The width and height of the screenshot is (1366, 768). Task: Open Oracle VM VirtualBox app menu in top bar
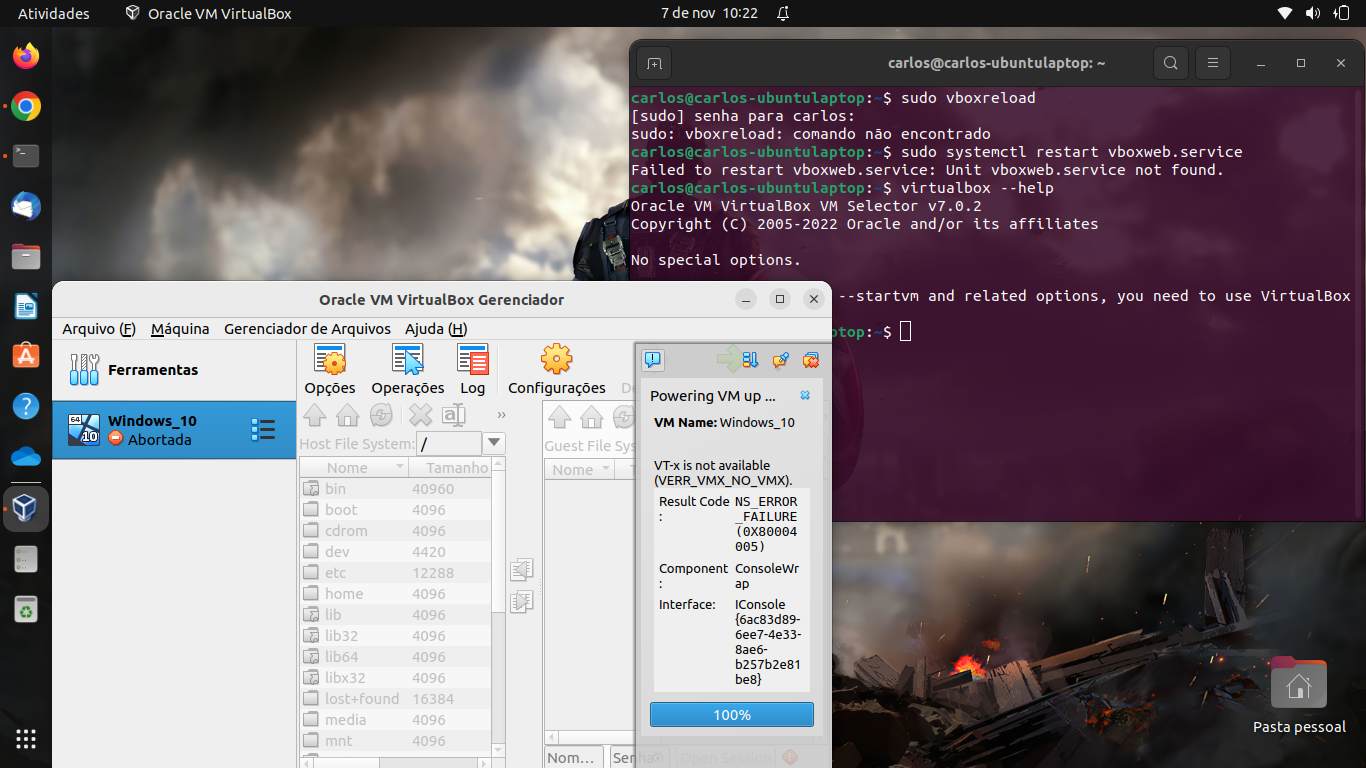(209, 13)
